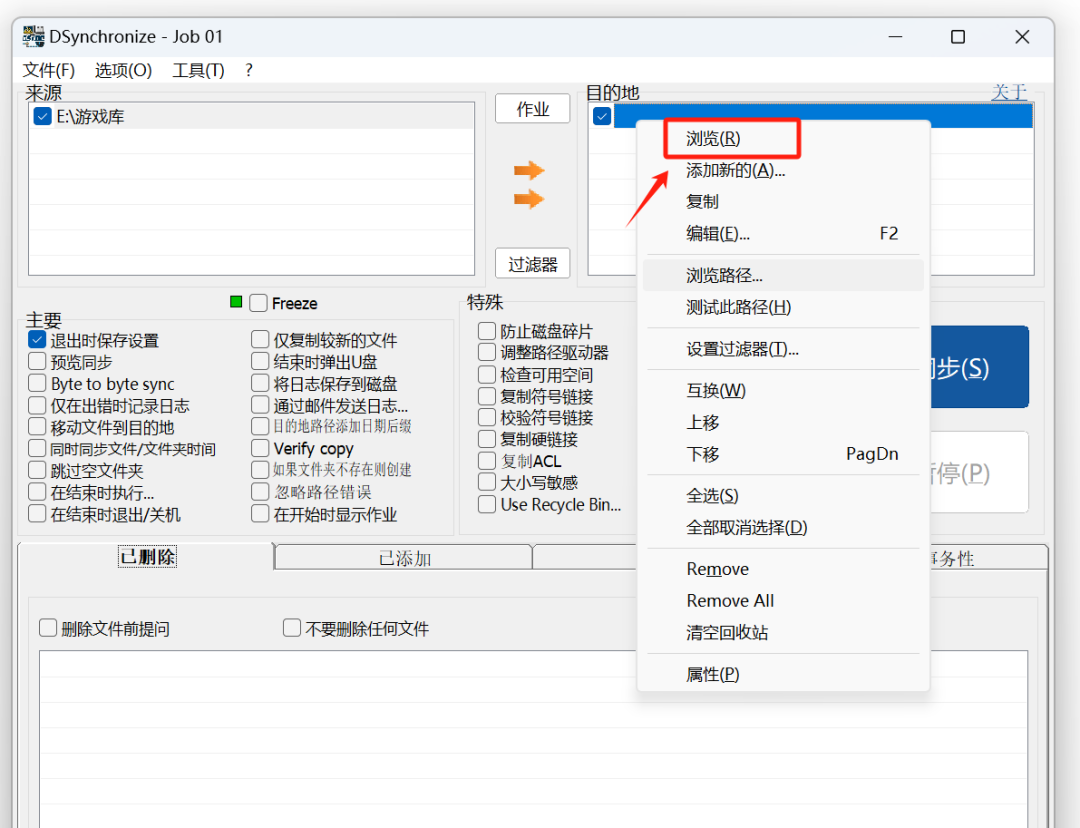Check 在结束时执行...
This screenshot has width=1080, height=828.
[x=37, y=493]
